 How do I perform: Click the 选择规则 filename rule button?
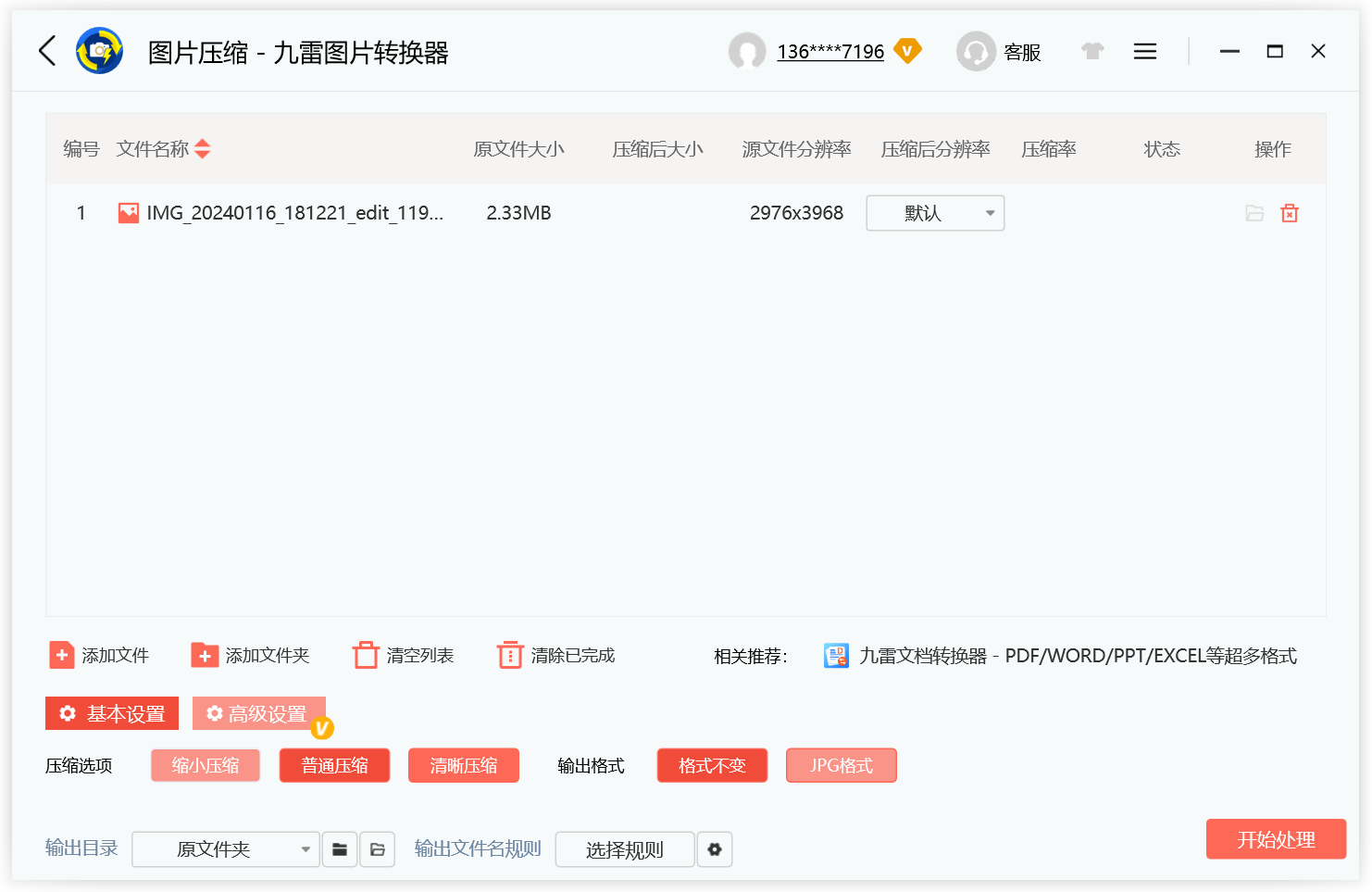coord(625,848)
